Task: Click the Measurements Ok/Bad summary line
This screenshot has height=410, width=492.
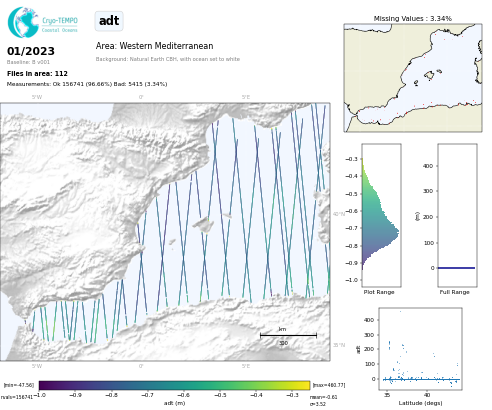Action: coord(87,84)
